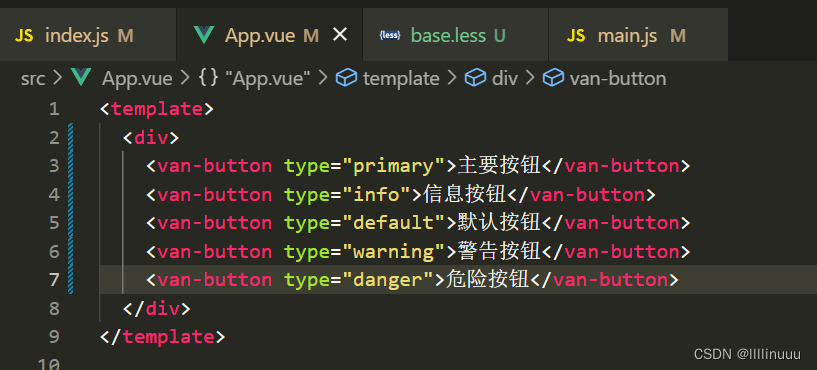
Task: Click line number 3 in gutter
Action: (54, 166)
